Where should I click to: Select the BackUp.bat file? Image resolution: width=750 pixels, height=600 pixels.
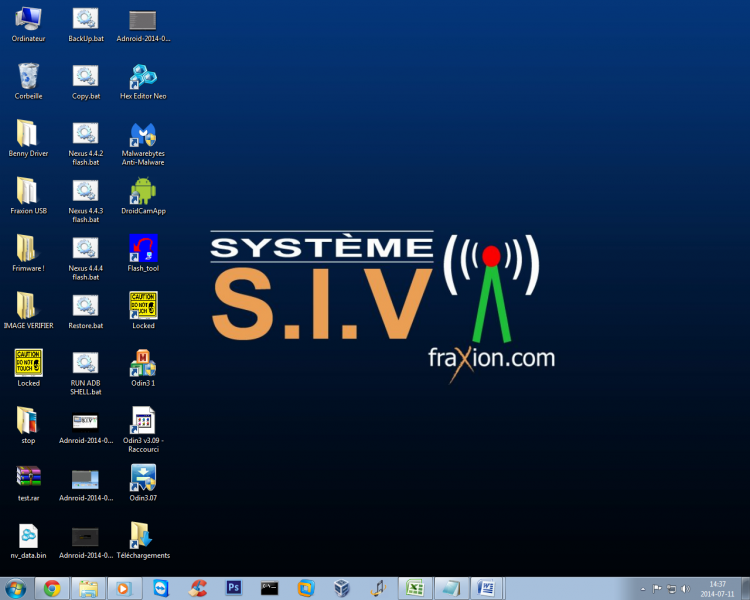coord(86,25)
